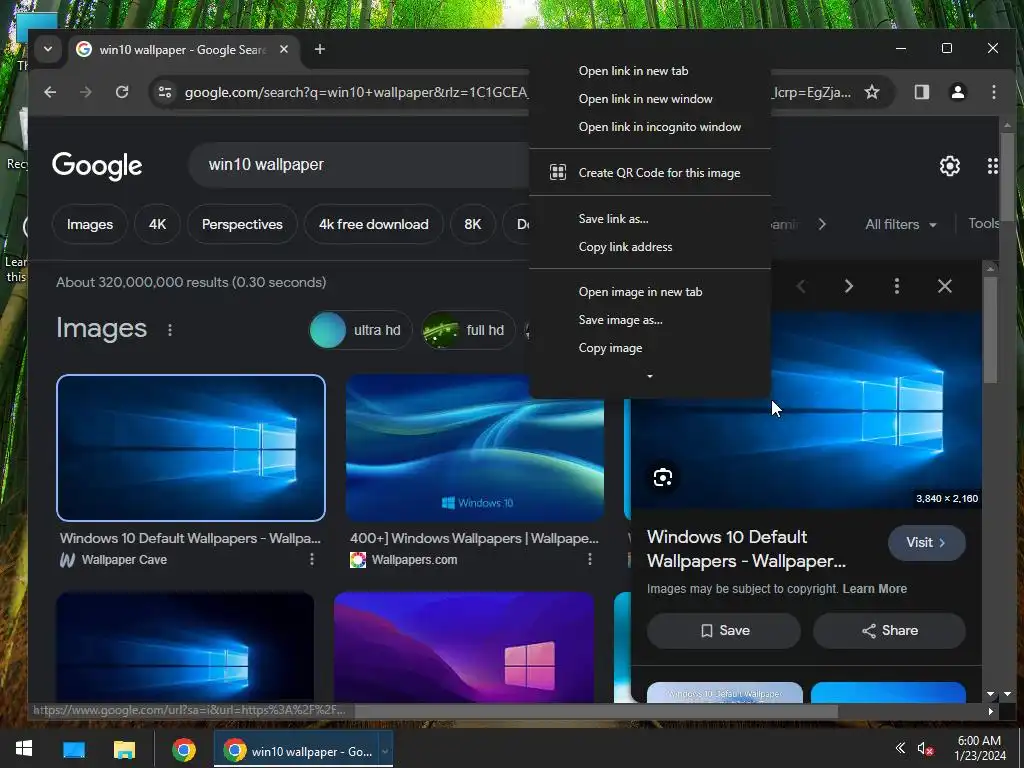Click Windows Start button

point(24,748)
